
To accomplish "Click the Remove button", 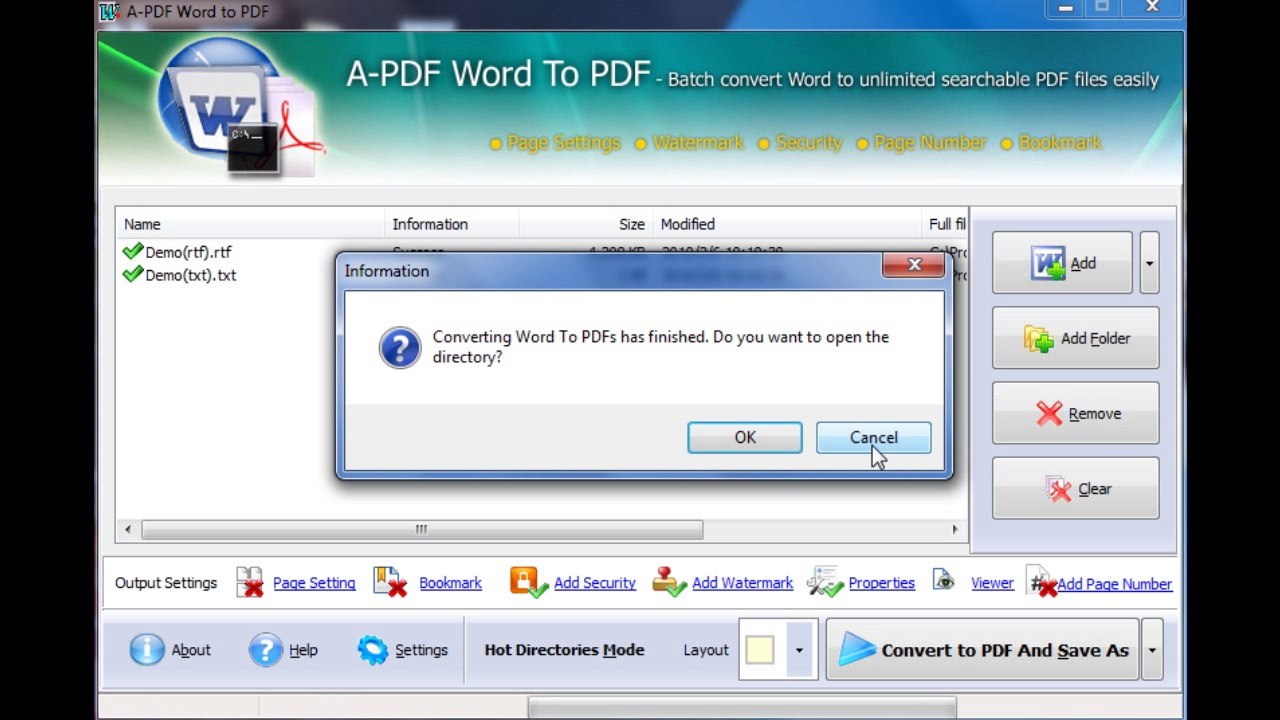I will [1076, 413].
